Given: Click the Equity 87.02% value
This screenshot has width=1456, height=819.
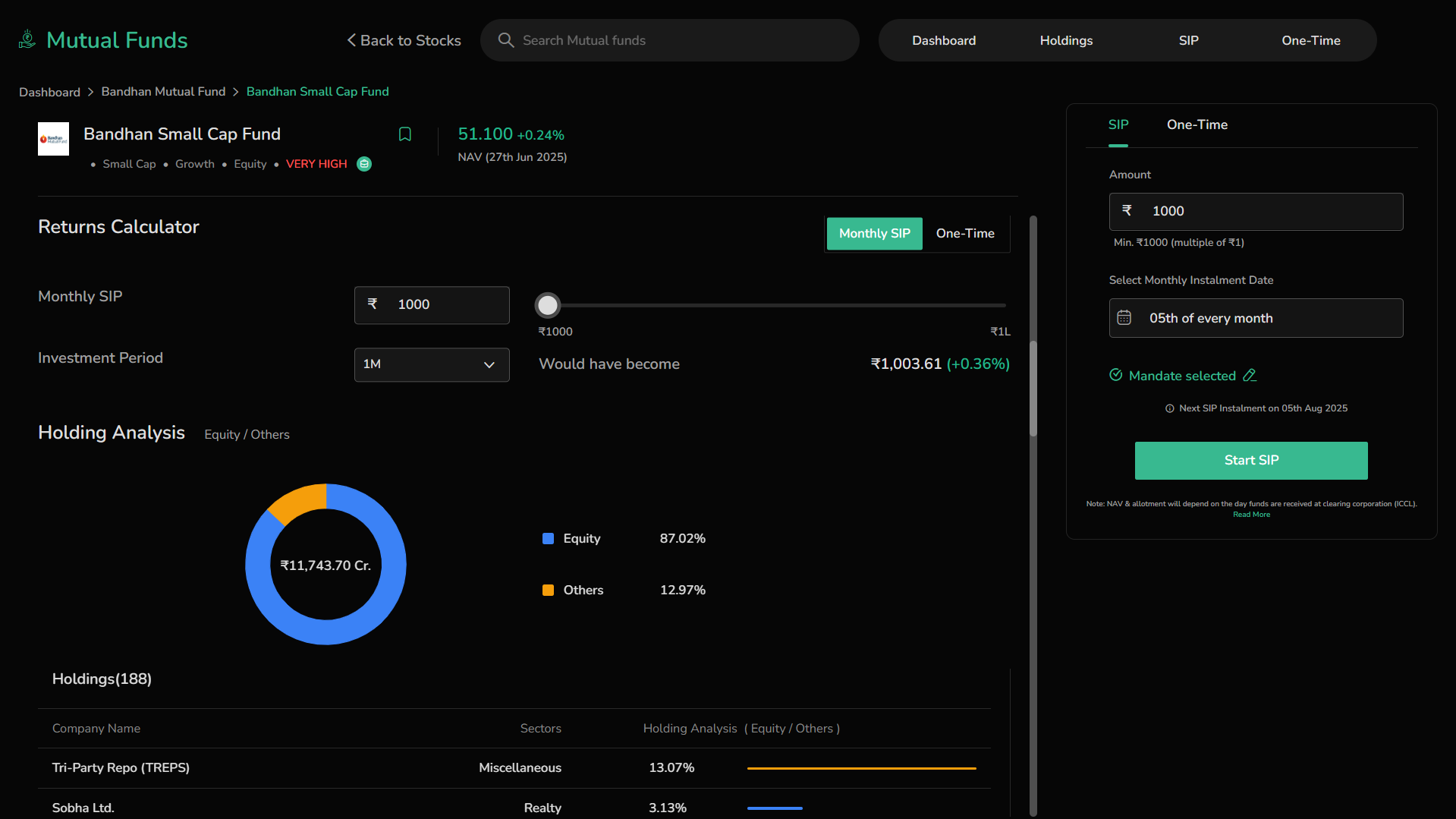Looking at the screenshot, I should click(682, 539).
